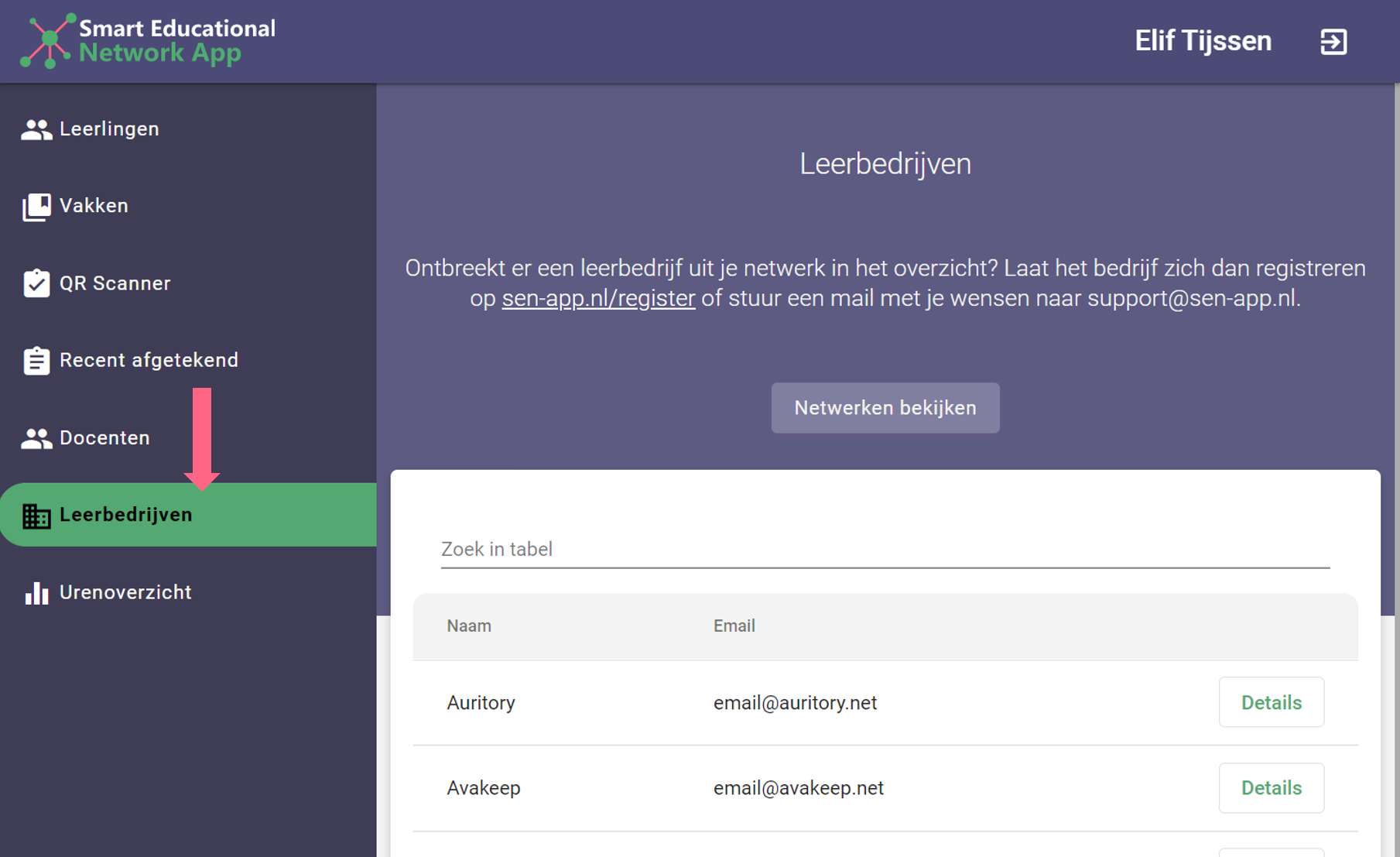Select the Leerbedrijven menu item
The image size is (1400, 857).
click(188, 515)
